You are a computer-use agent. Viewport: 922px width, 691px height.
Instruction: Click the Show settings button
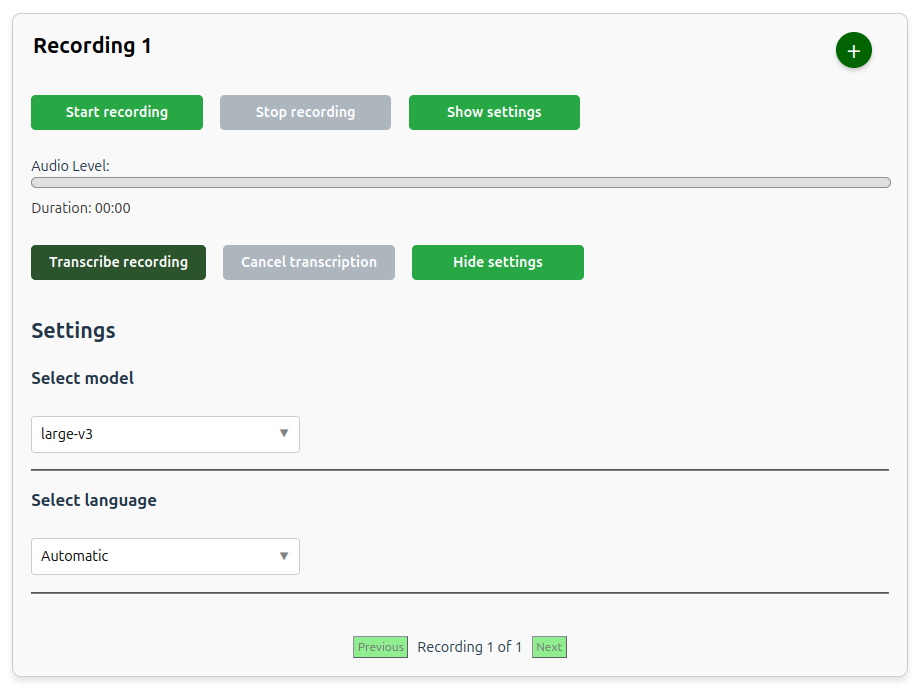pos(494,112)
